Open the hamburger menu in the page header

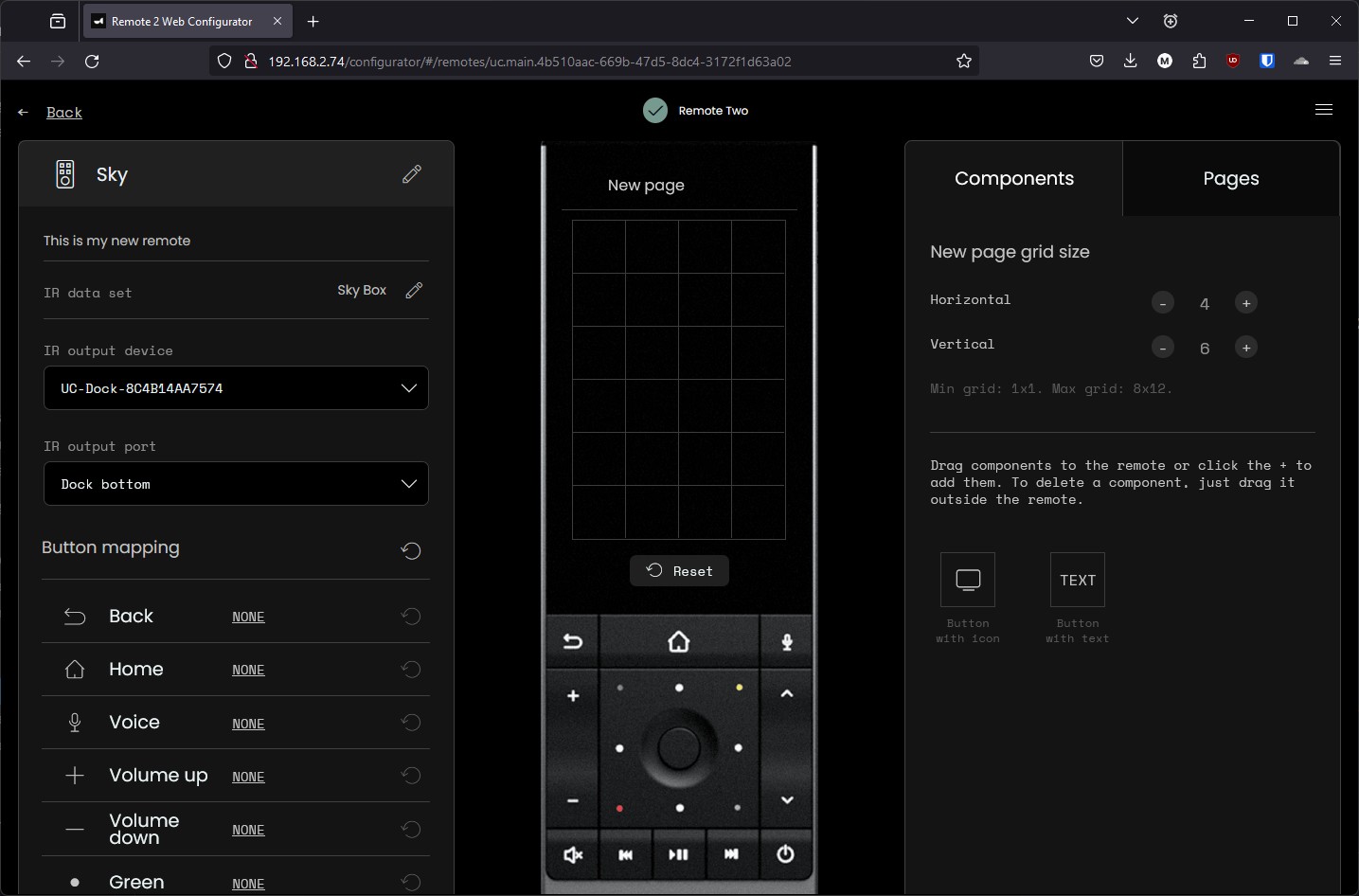[1324, 110]
